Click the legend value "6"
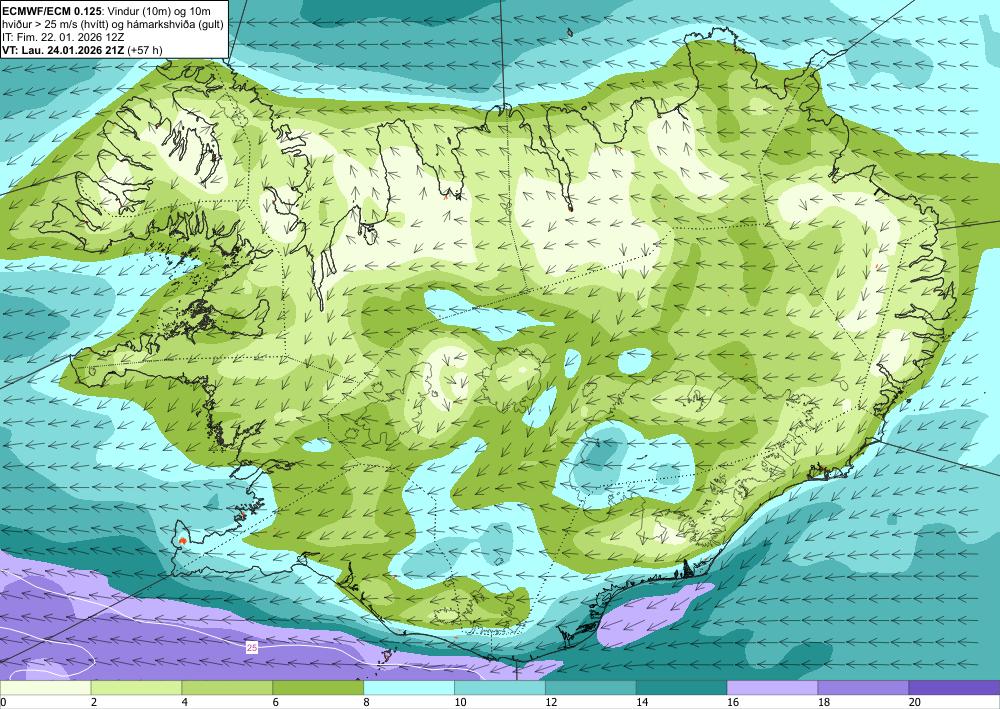This screenshot has width=1000, height=709. [276, 702]
